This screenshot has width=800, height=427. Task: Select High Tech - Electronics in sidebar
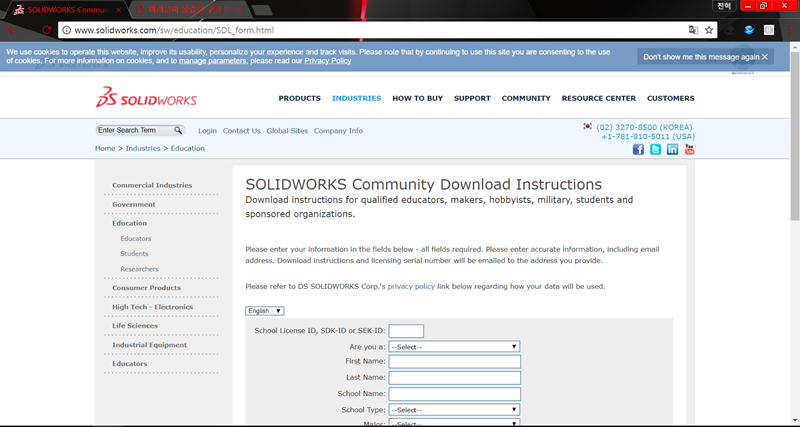click(x=153, y=307)
